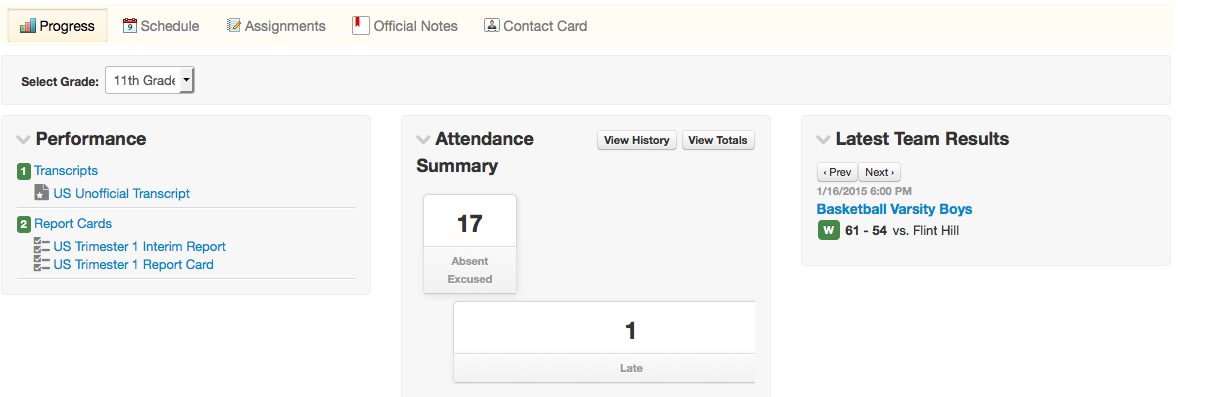1230x397 pixels.
Task: Click the green number 1 Transcripts badge
Action: pyautogui.click(x=24, y=171)
